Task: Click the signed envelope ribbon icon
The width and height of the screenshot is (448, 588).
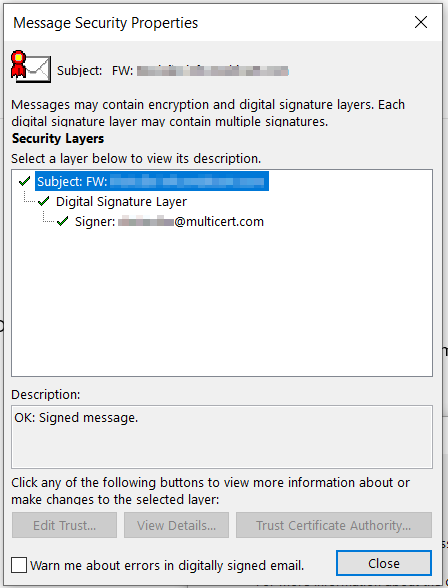Action: coord(31,67)
